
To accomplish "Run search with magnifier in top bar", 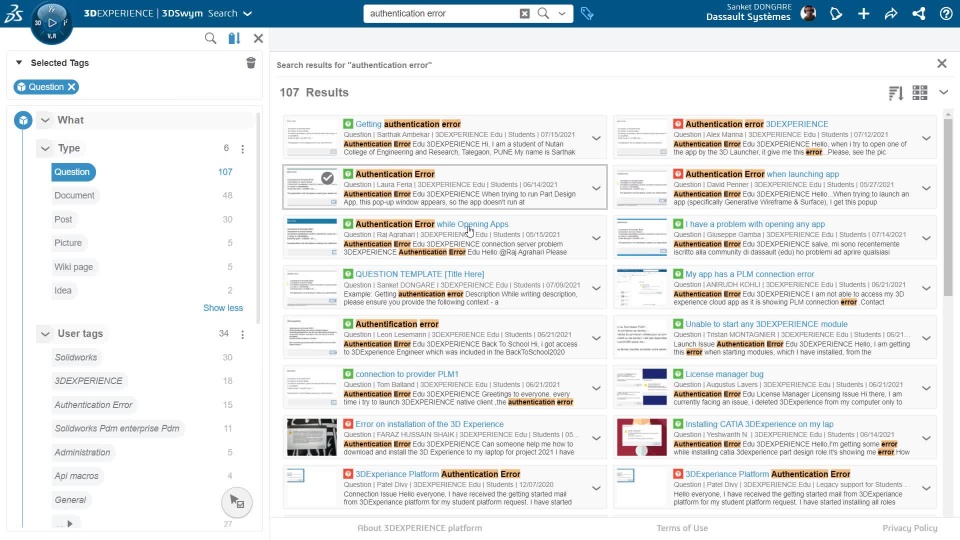I will pos(543,13).
